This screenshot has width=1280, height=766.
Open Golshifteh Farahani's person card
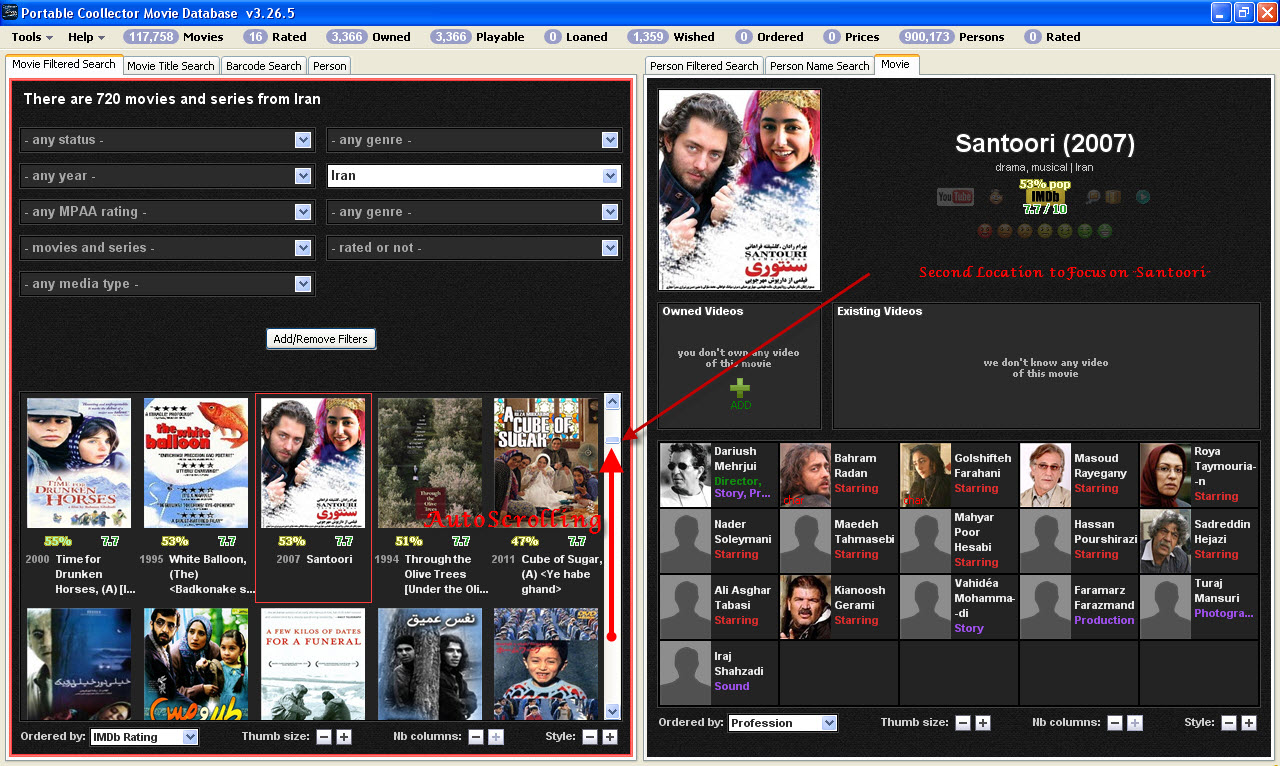click(958, 475)
